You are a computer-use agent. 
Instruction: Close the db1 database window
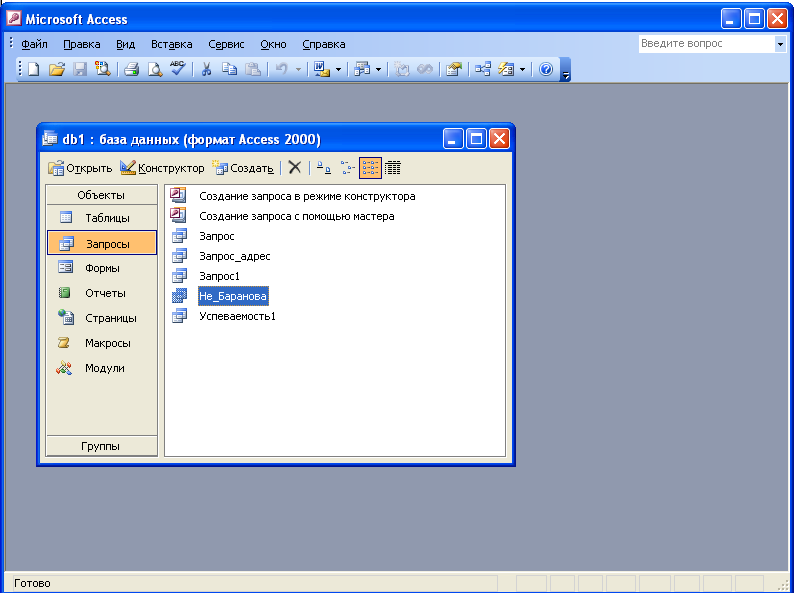coord(499,138)
